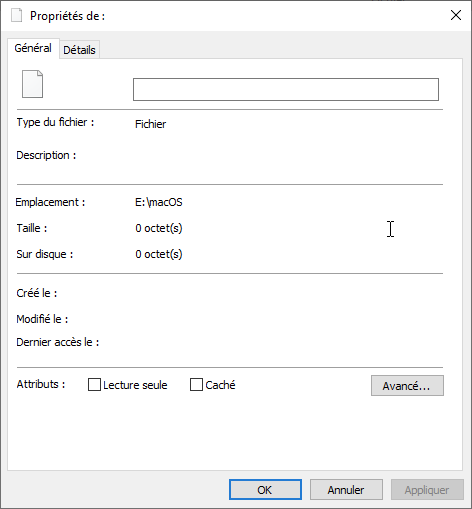472x509 pixels.
Task: Click the Attributs label
Action: [41, 384]
